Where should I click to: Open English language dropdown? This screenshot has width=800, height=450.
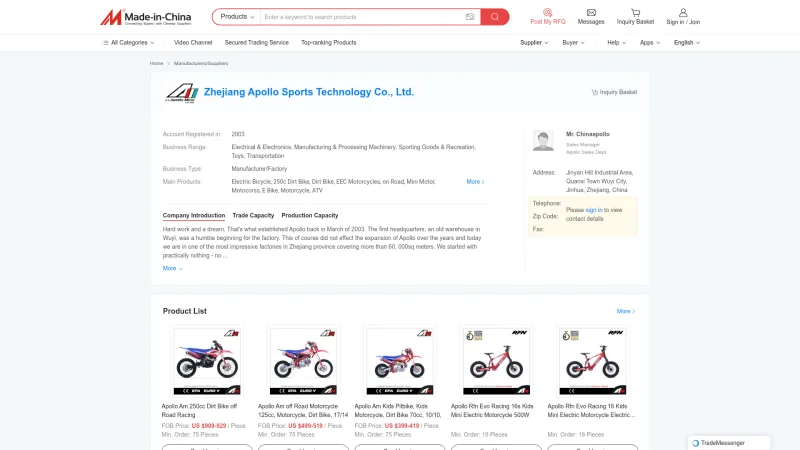click(x=687, y=43)
